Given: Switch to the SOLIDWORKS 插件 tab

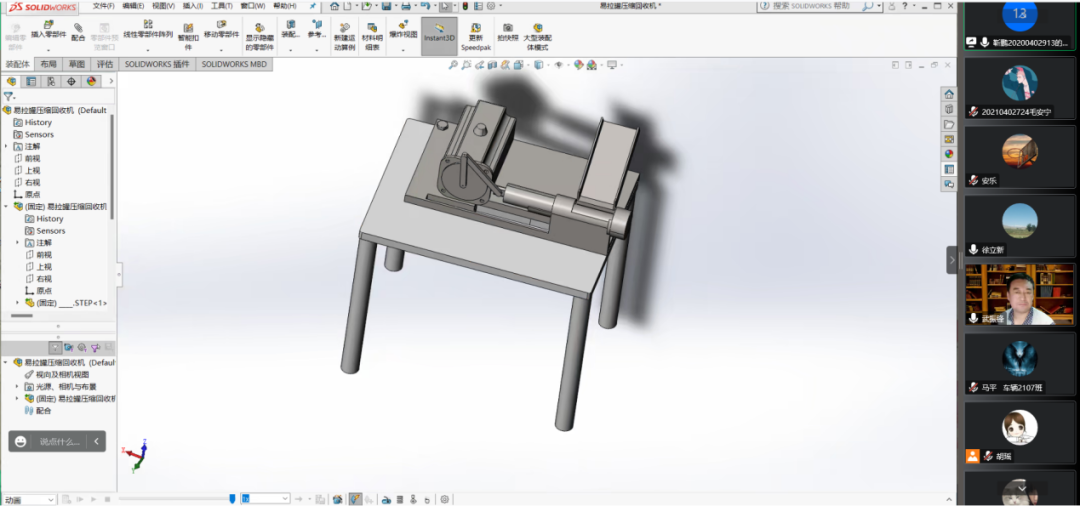Looking at the screenshot, I should click(x=156, y=64).
